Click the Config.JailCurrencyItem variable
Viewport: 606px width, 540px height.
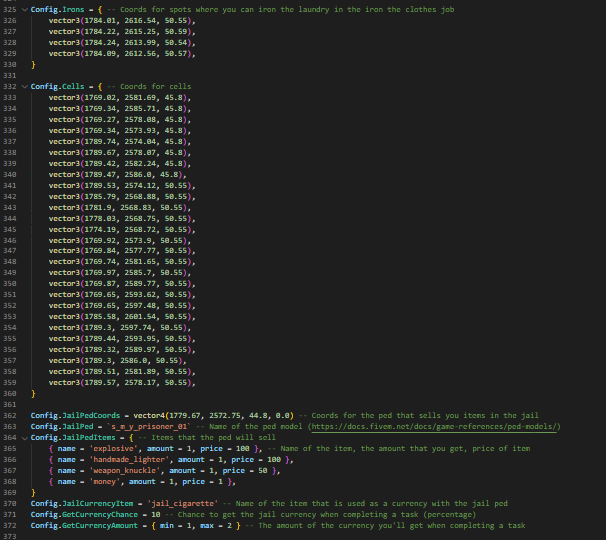82,504
